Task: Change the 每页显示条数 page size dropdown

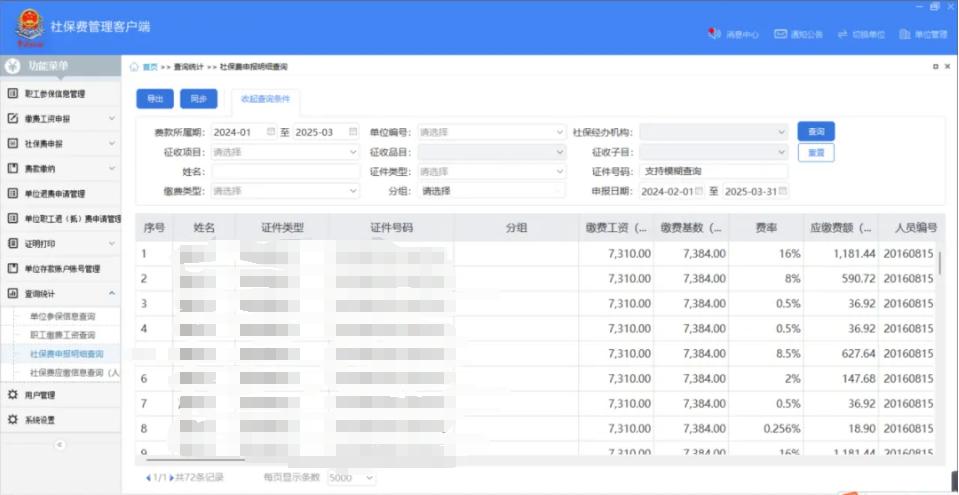Action: click(x=350, y=478)
